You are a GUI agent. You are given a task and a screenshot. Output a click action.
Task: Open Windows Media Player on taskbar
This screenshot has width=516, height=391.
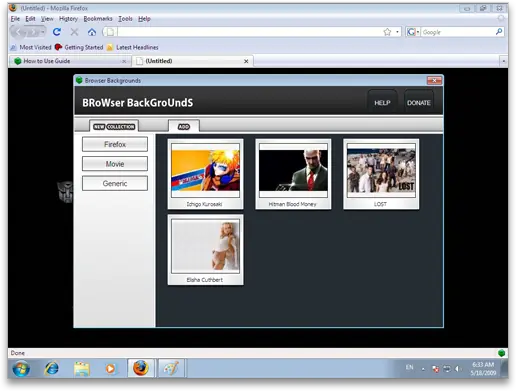click(110, 369)
